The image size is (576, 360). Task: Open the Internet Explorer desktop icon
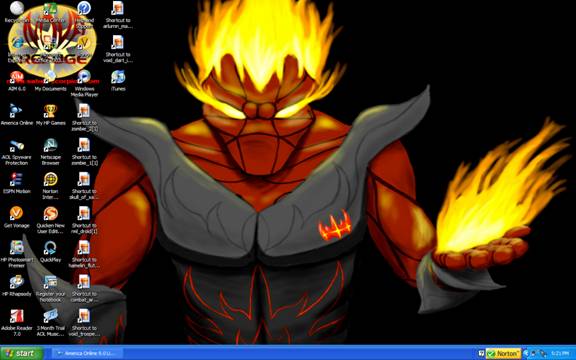(x=17, y=43)
